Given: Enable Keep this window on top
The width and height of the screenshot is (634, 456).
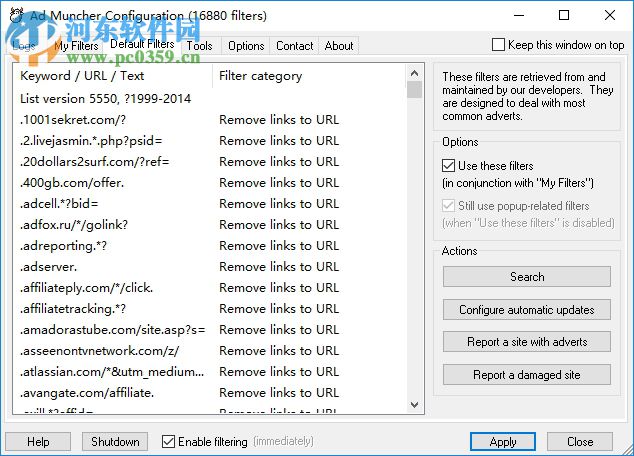Looking at the screenshot, I should (498, 44).
